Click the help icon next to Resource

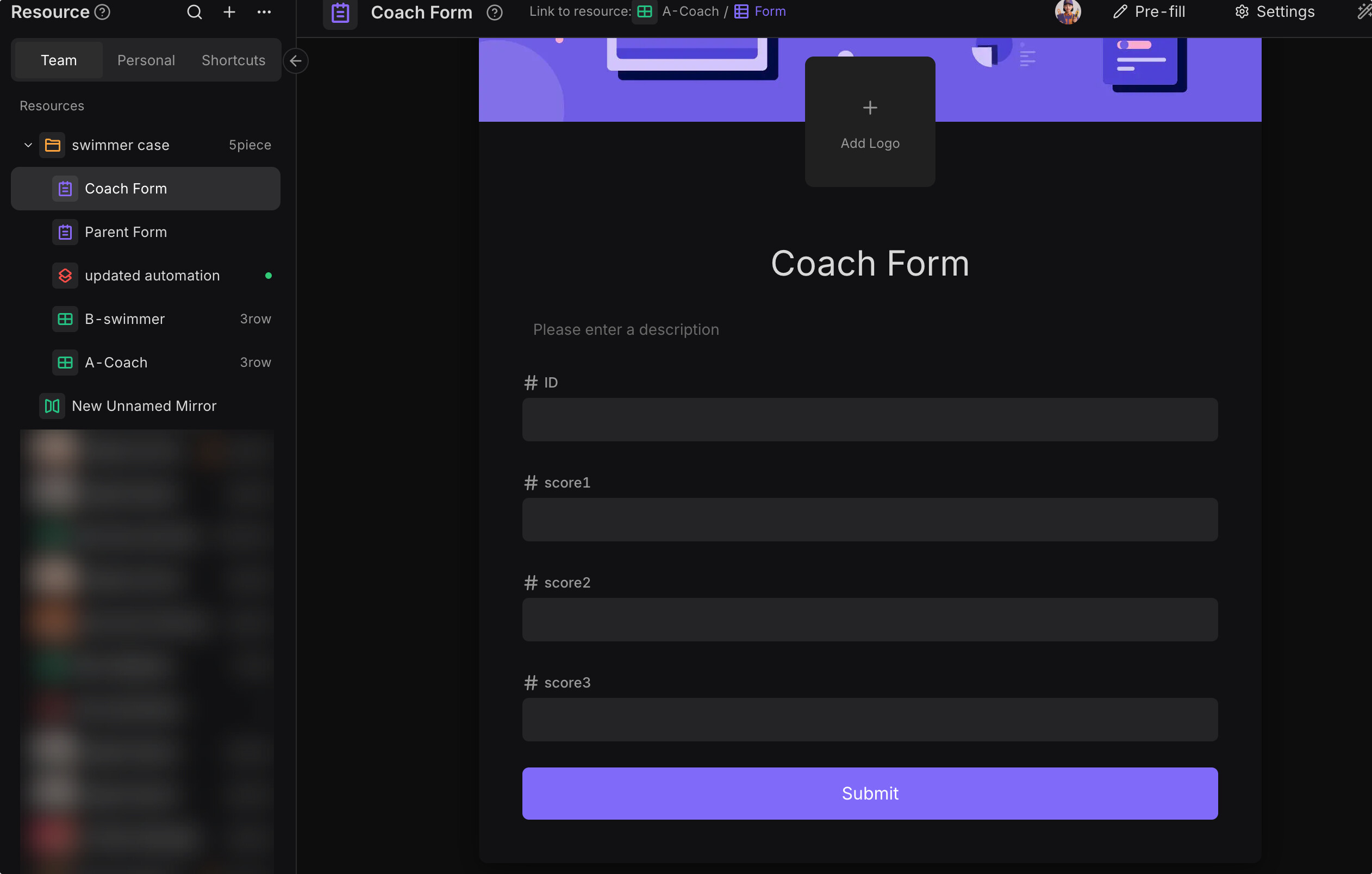tap(102, 12)
